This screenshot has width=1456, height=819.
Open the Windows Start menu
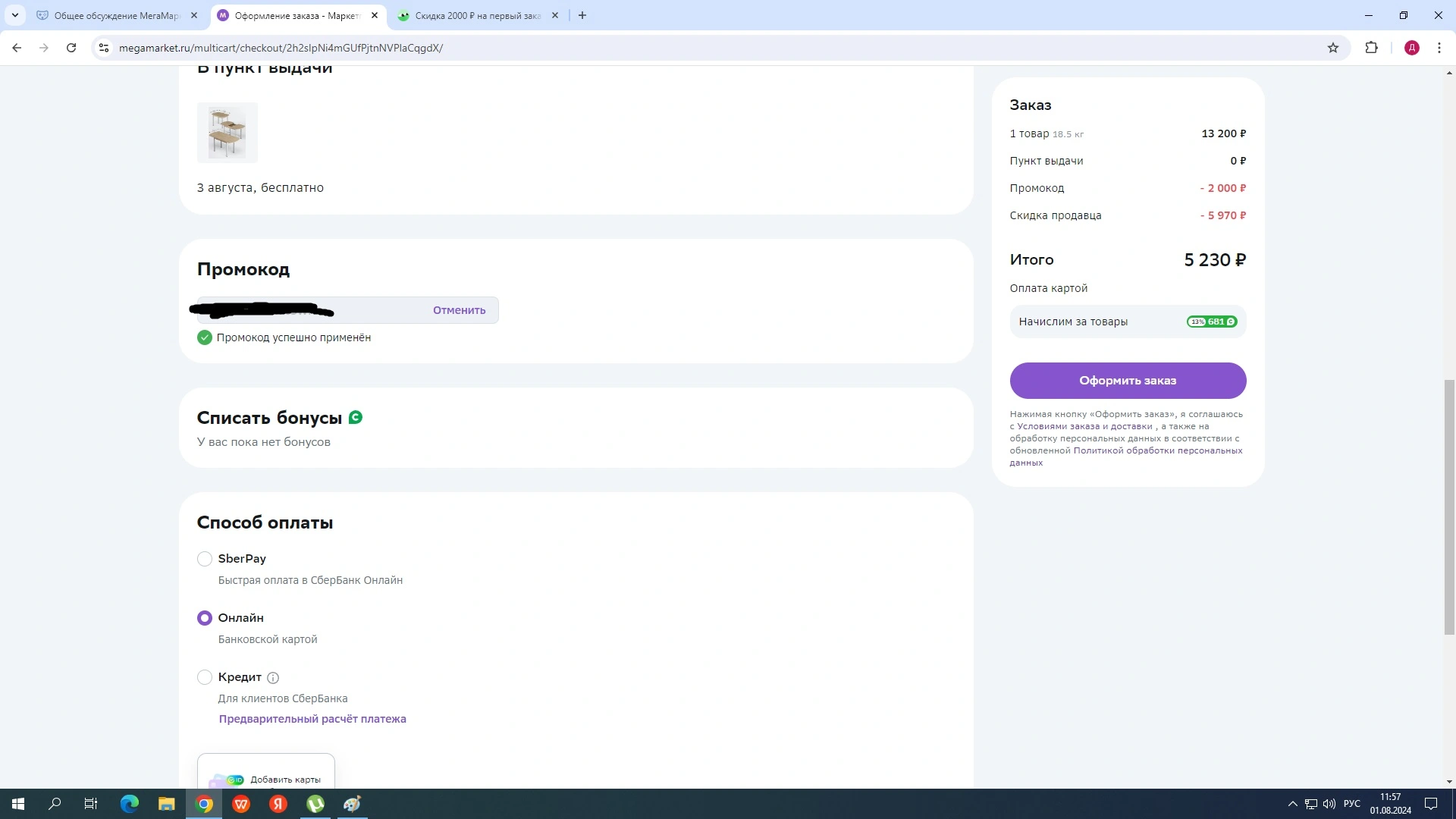point(18,804)
